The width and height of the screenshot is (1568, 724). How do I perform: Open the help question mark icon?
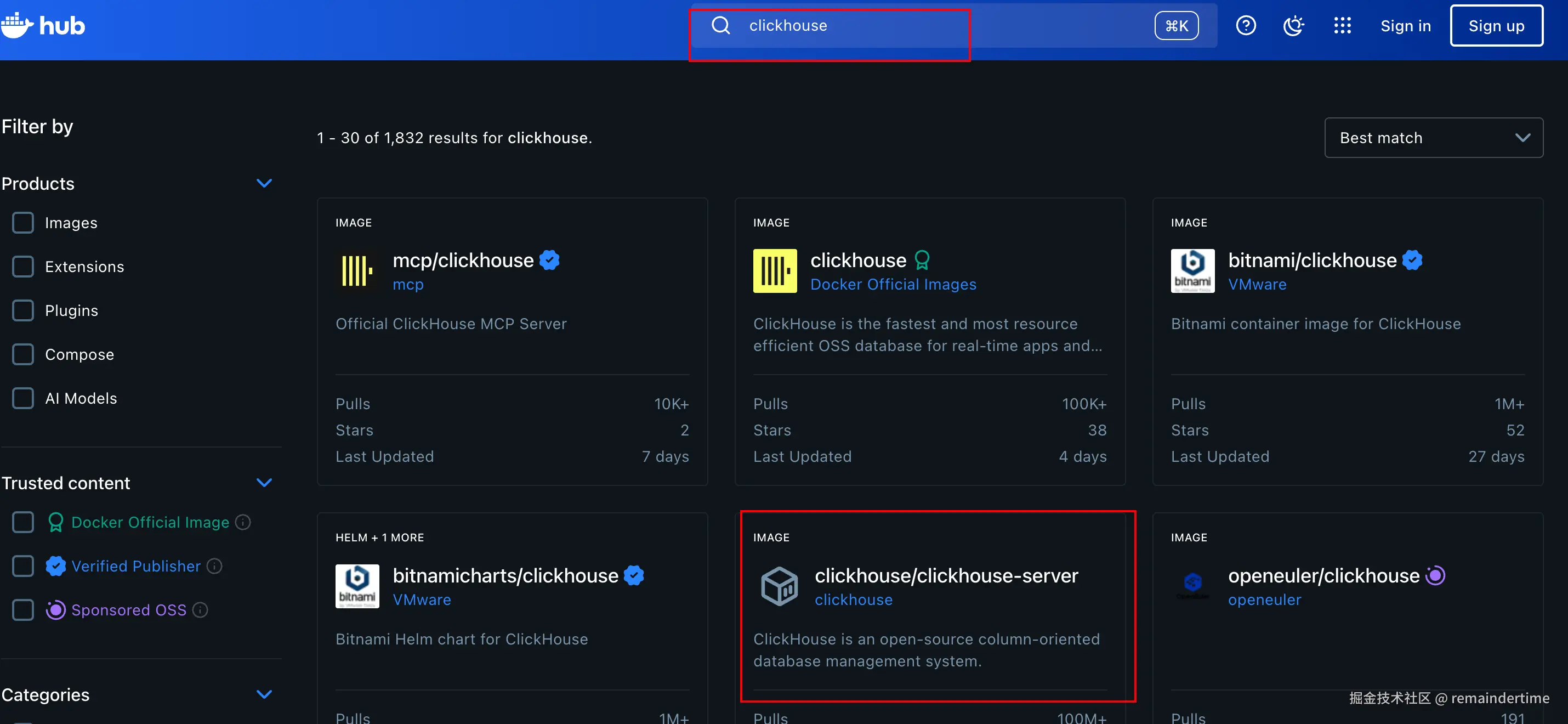tap(1246, 26)
